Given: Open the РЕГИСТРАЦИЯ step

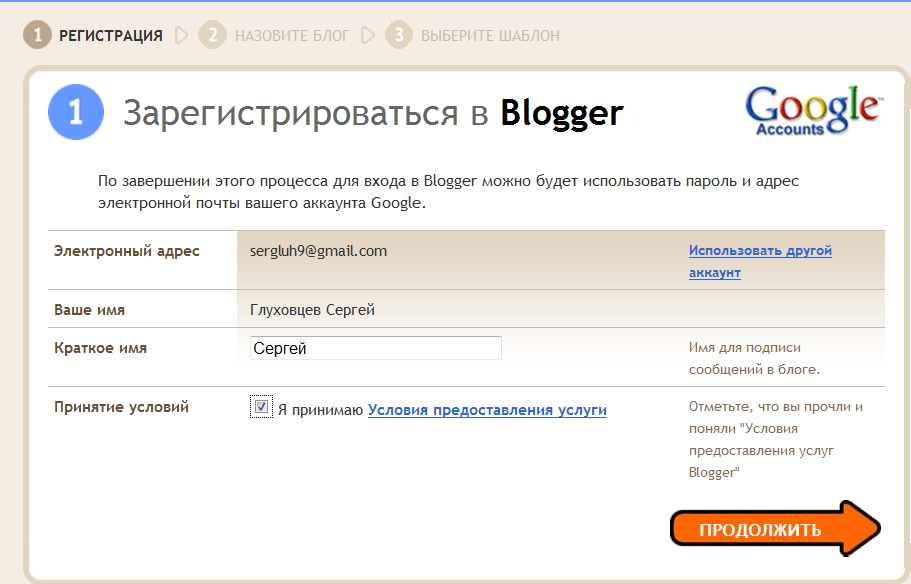Looking at the screenshot, I should (110, 35).
